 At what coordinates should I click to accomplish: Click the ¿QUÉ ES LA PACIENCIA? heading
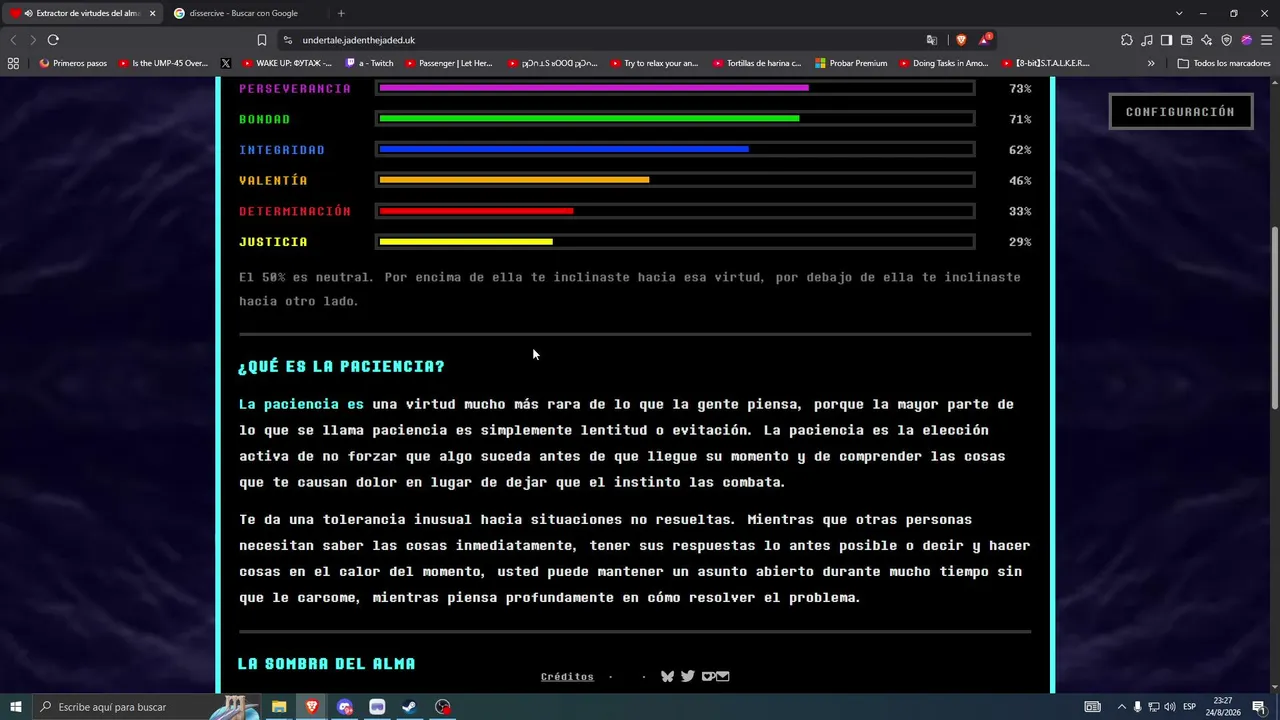(x=341, y=366)
